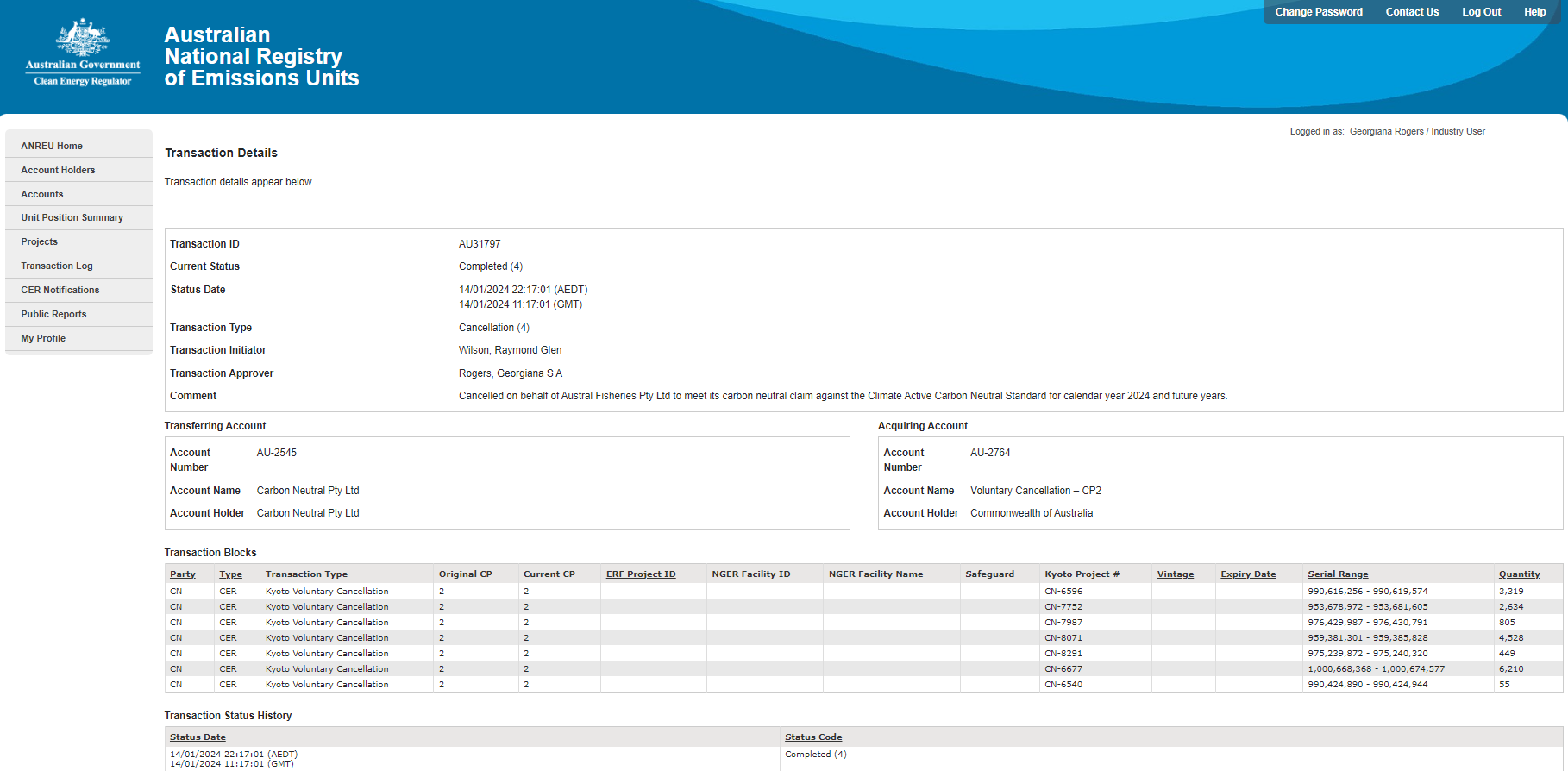This screenshot has width=1568, height=771.
Task: Open Unit Position Summary
Action: pos(72,217)
